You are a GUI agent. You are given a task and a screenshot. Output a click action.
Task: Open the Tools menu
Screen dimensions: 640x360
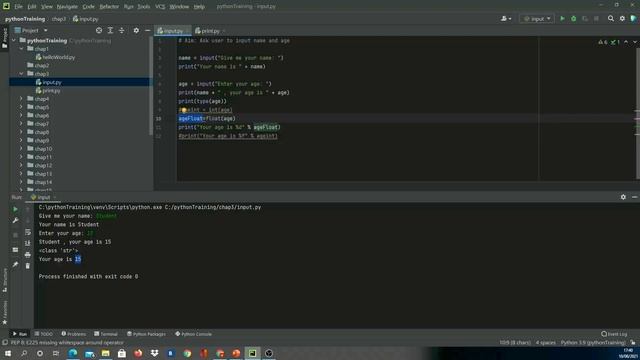pyautogui.click(x=143, y=7)
